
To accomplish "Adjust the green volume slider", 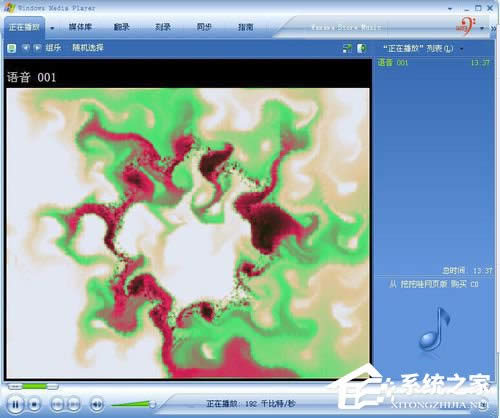I will 133,404.
